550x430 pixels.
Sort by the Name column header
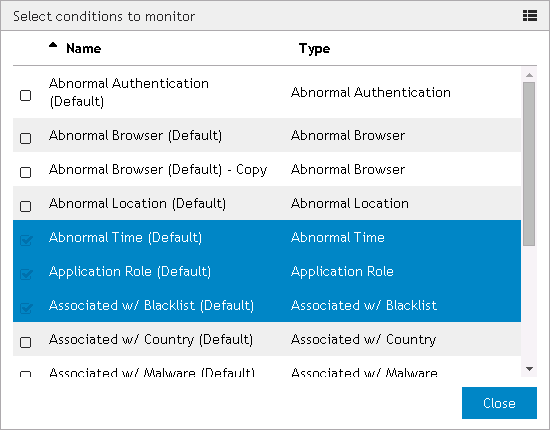click(83, 48)
